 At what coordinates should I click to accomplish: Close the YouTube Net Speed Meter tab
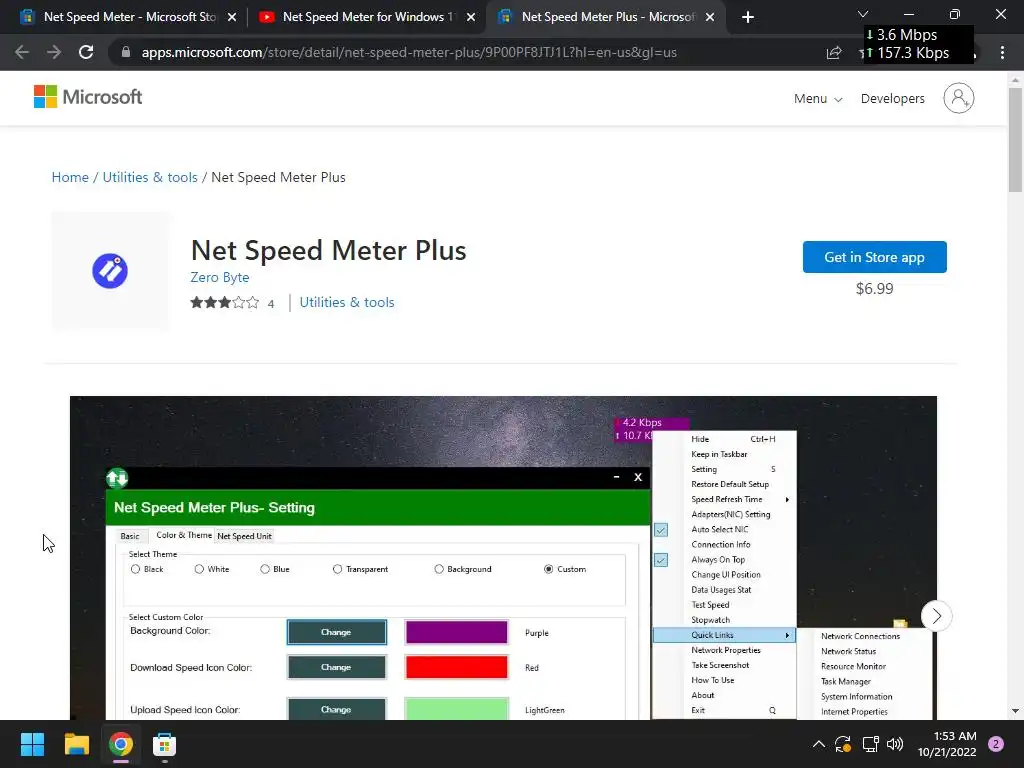(x=471, y=17)
